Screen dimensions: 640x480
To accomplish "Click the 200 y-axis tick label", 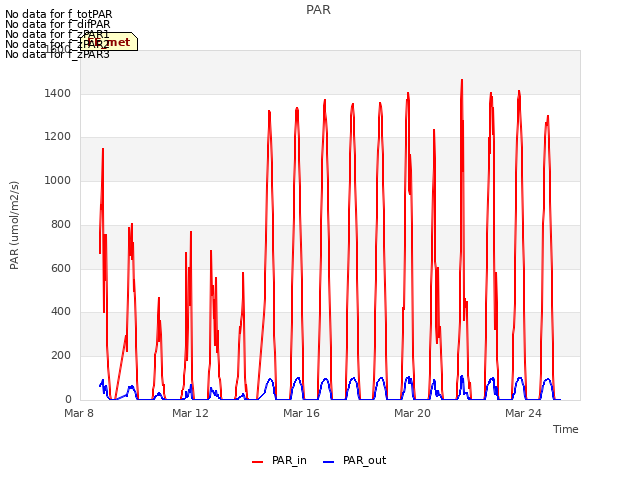I will 61,356.
